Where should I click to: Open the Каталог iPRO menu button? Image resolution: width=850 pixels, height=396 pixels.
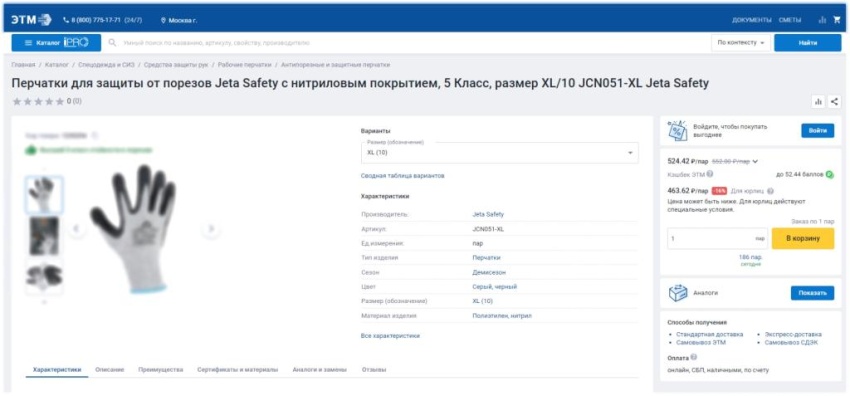[56, 43]
